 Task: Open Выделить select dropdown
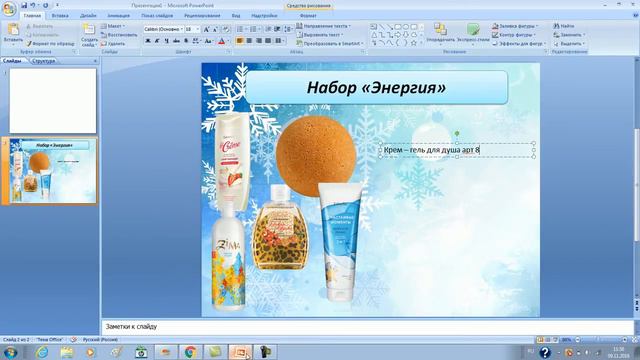click(x=570, y=43)
